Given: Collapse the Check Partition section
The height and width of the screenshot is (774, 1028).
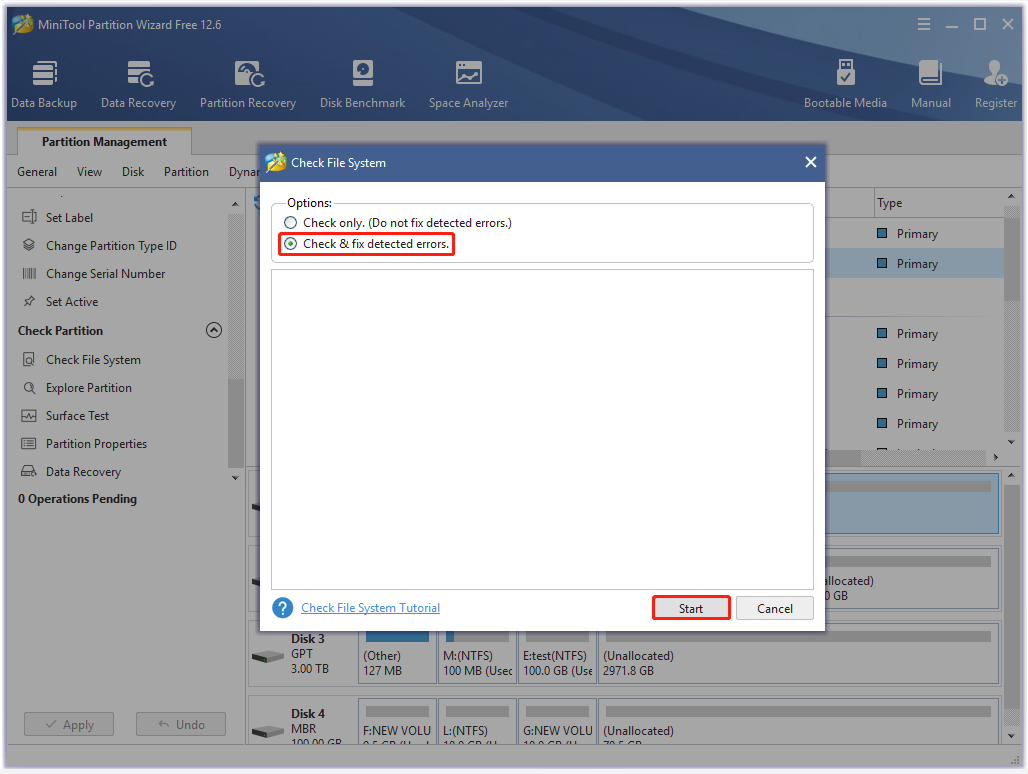Looking at the screenshot, I should 214,330.
